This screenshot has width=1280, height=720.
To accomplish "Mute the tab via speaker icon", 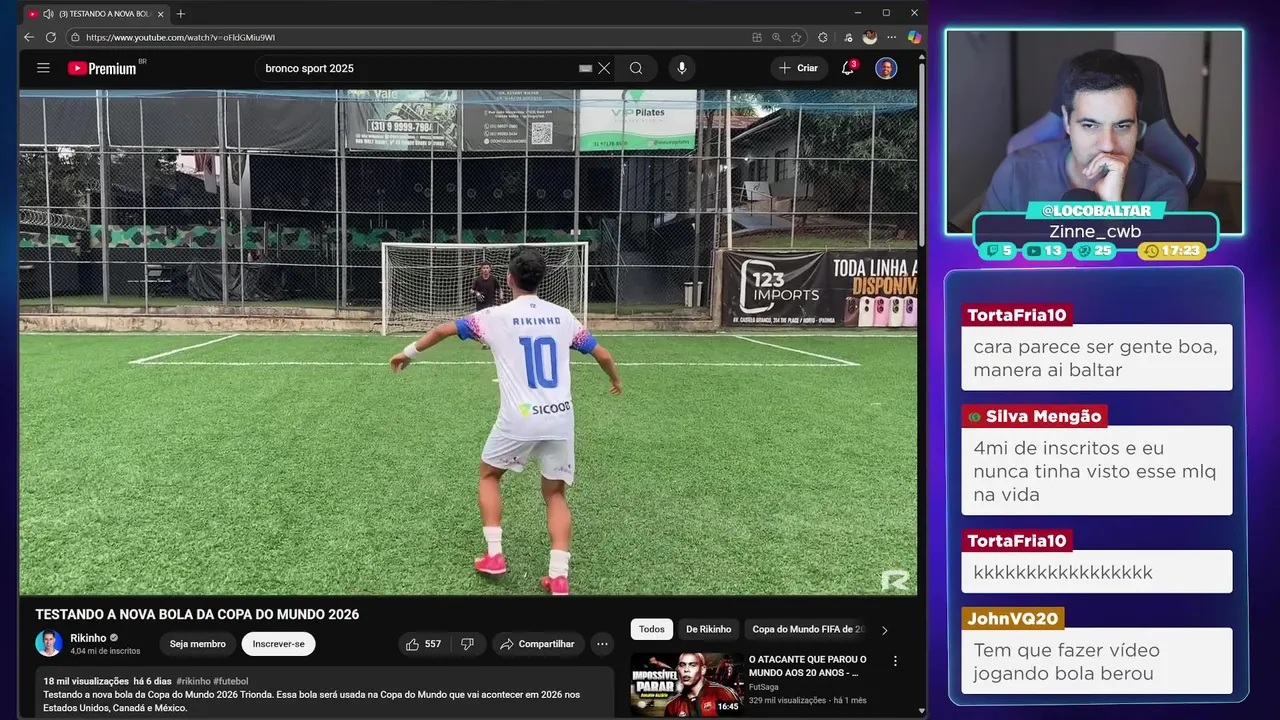I will coord(48,14).
